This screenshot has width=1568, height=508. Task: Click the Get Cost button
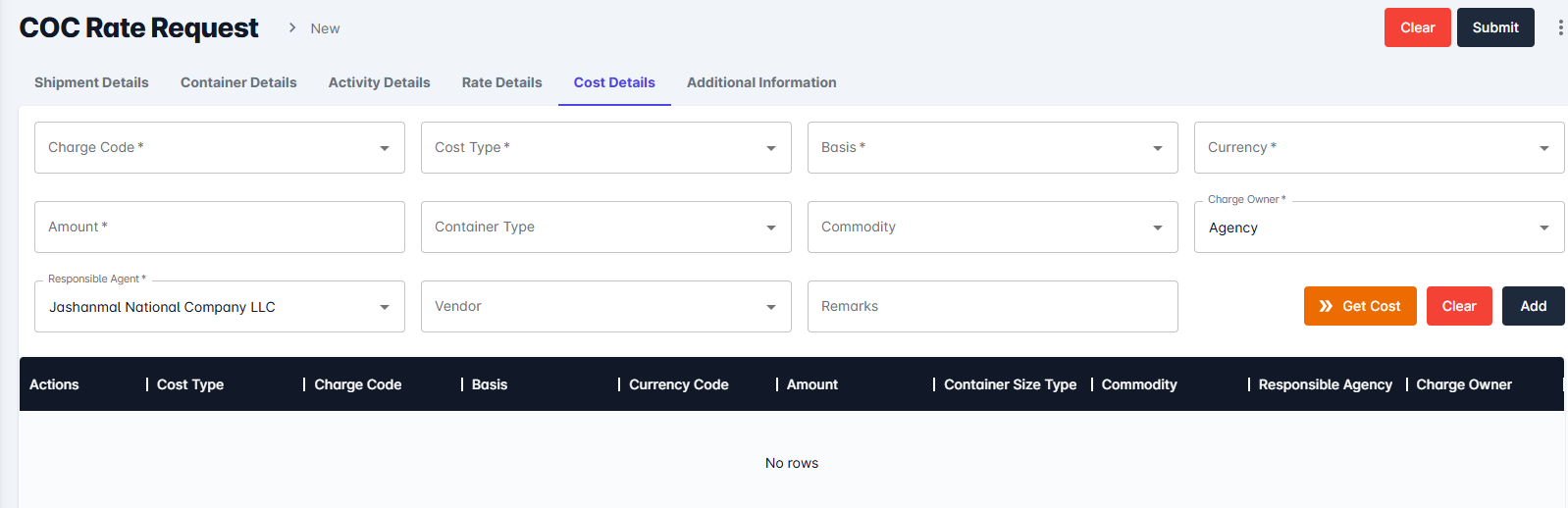point(1359,306)
